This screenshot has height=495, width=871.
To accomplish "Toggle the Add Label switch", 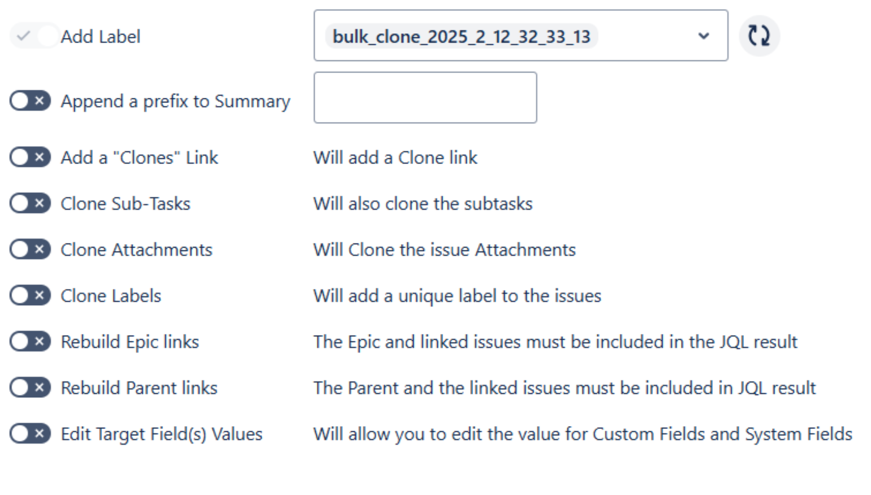I will click(x=29, y=36).
